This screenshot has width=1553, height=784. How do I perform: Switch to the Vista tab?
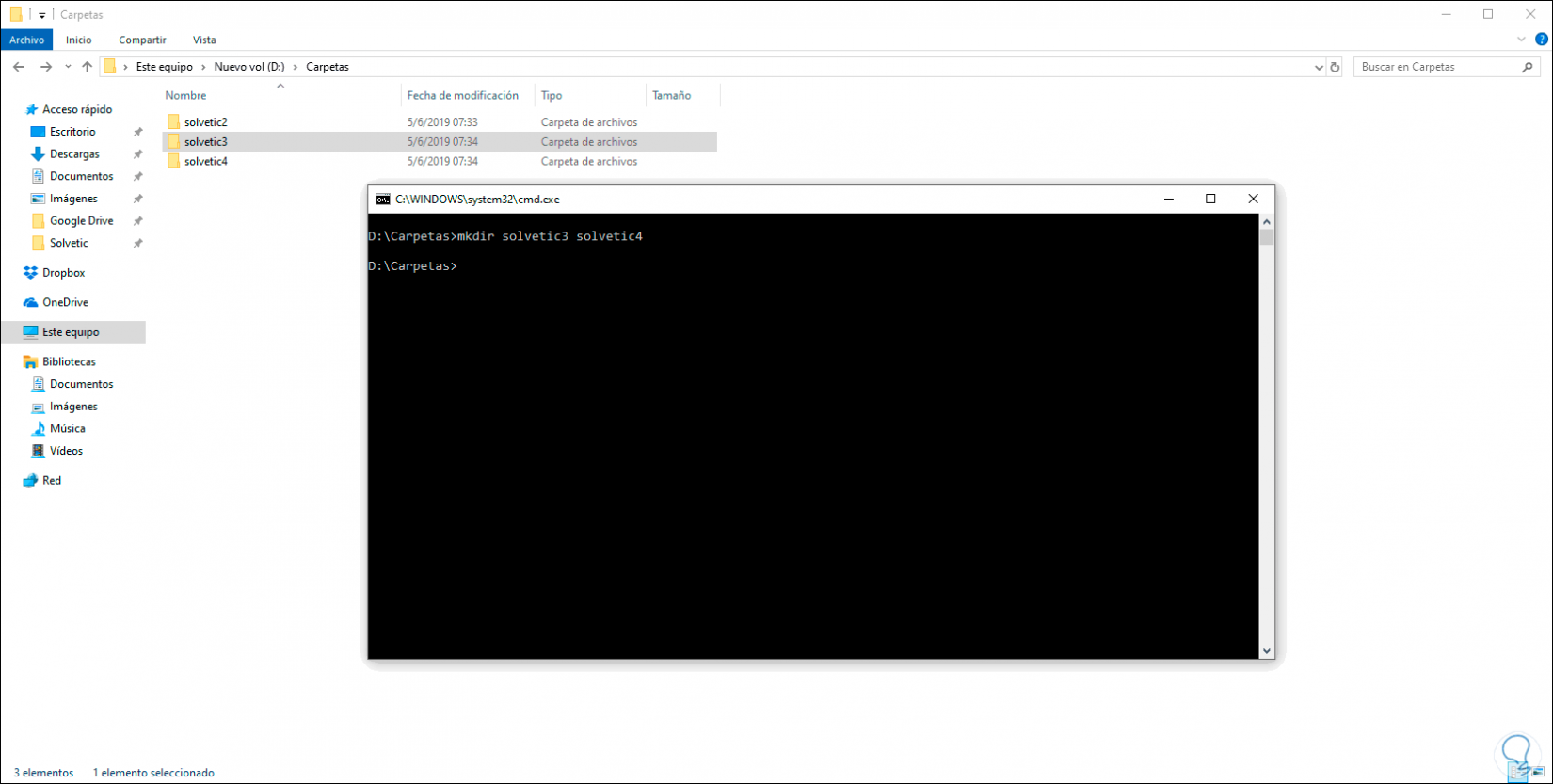[x=204, y=40]
